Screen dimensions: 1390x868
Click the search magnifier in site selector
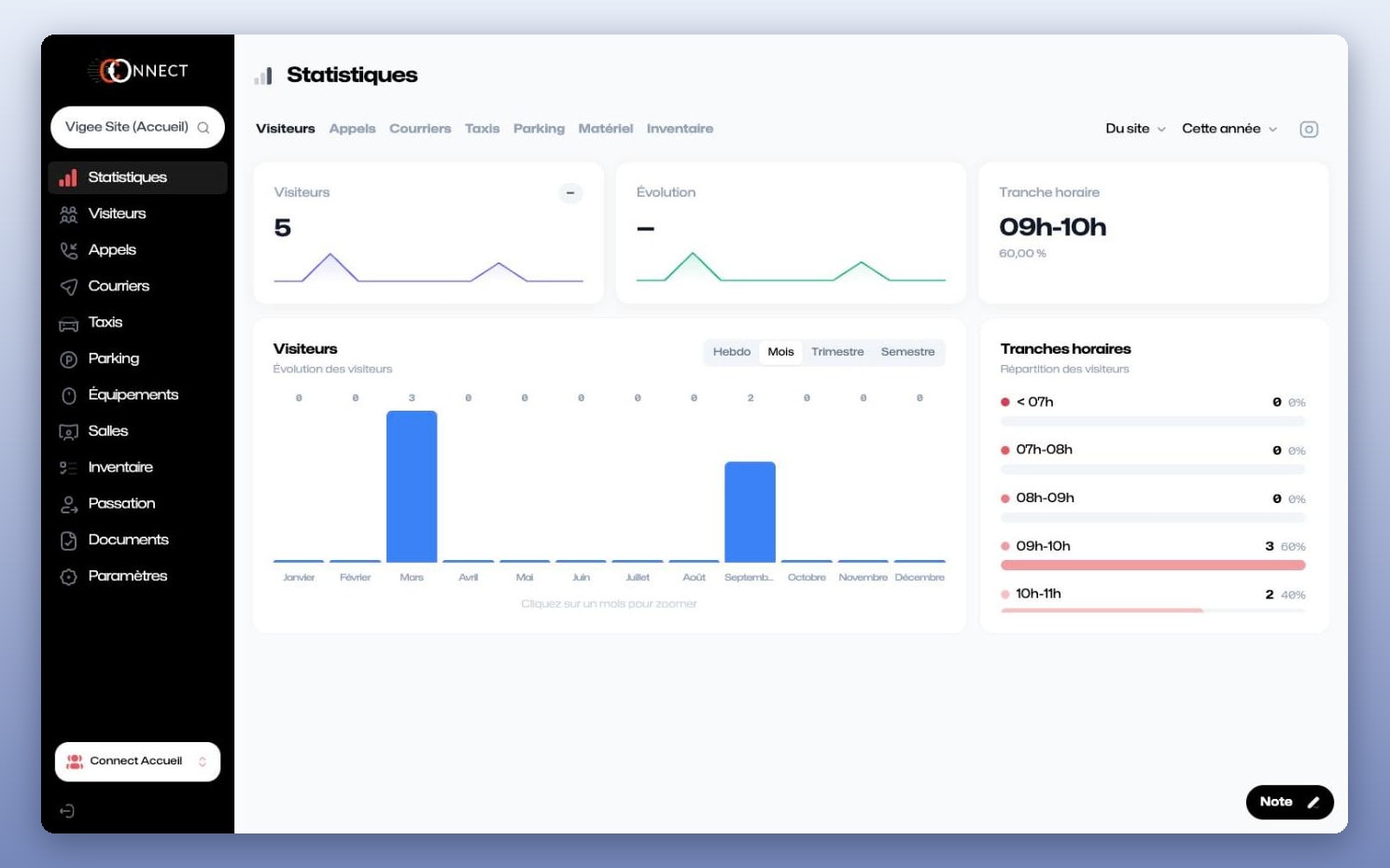pos(204,128)
